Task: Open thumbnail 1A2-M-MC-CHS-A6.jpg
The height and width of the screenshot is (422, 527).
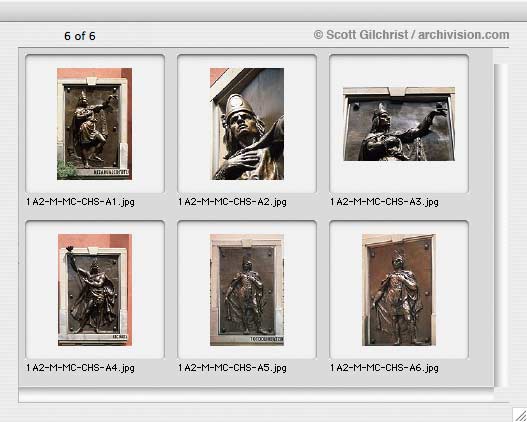Action: [x=399, y=290]
